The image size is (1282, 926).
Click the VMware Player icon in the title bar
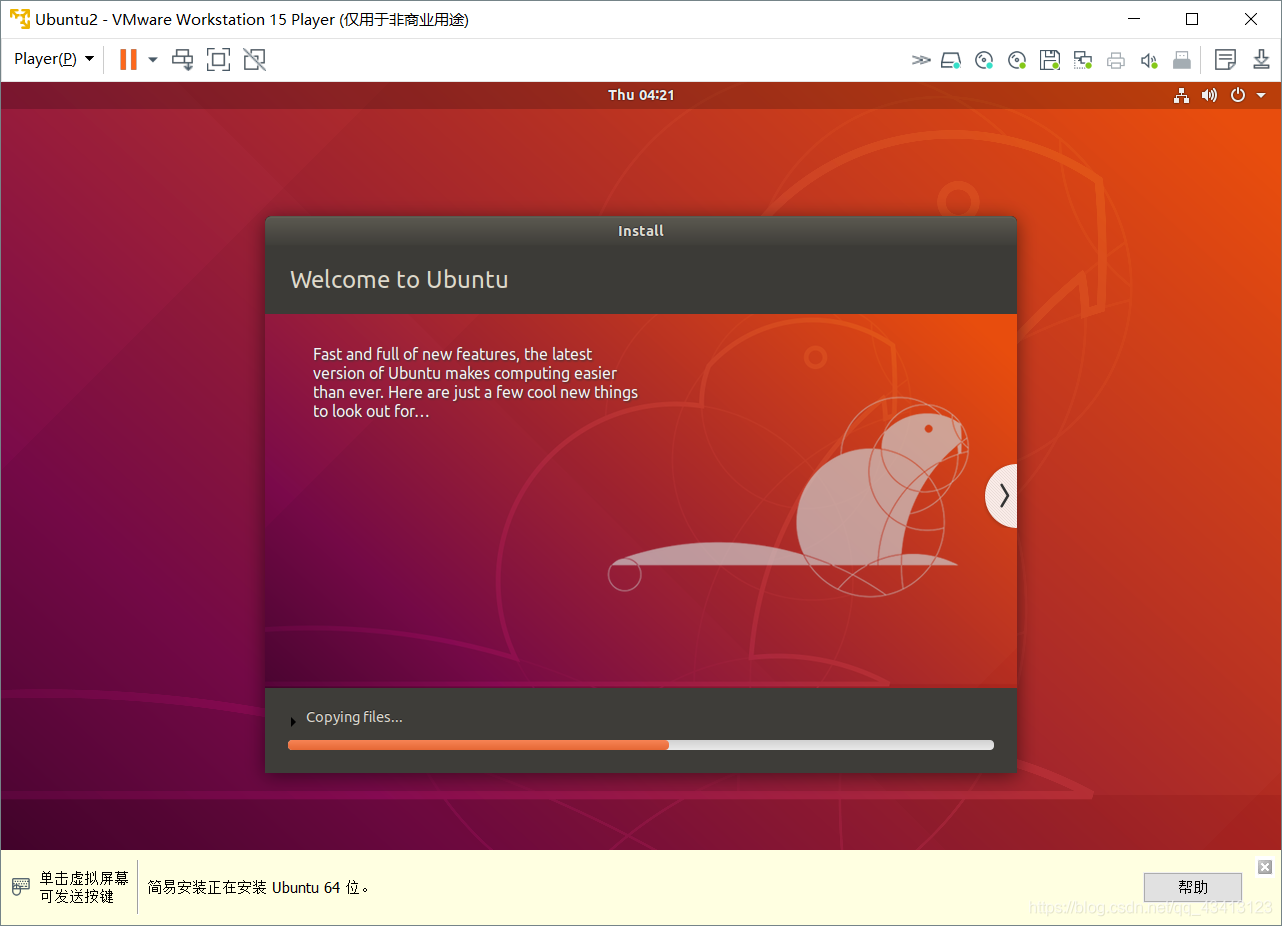tap(19, 19)
